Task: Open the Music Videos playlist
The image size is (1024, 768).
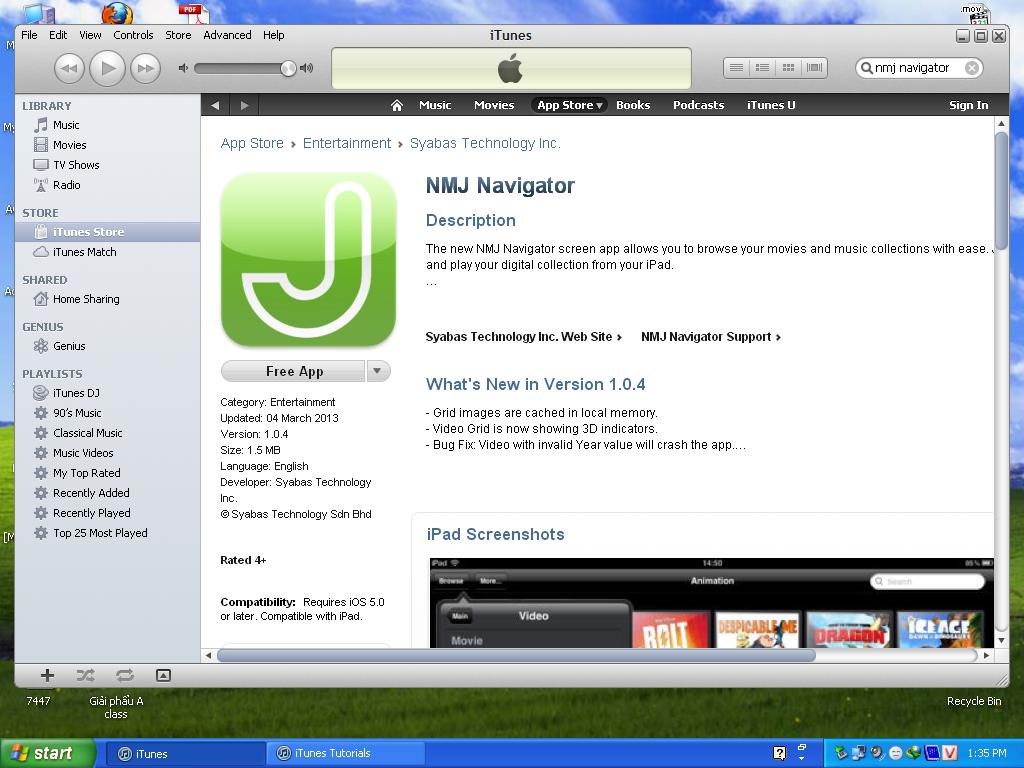Action: 83,453
